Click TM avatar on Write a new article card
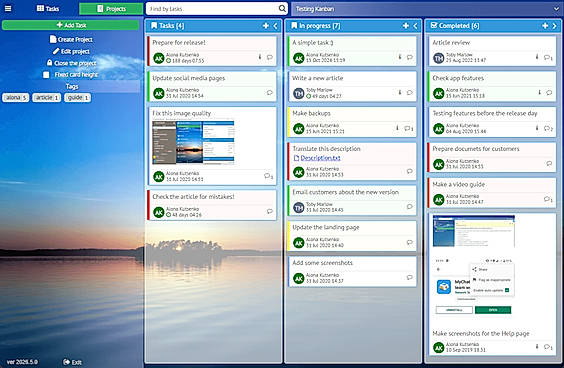This screenshot has height=368, width=564. pyautogui.click(x=299, y=94)
